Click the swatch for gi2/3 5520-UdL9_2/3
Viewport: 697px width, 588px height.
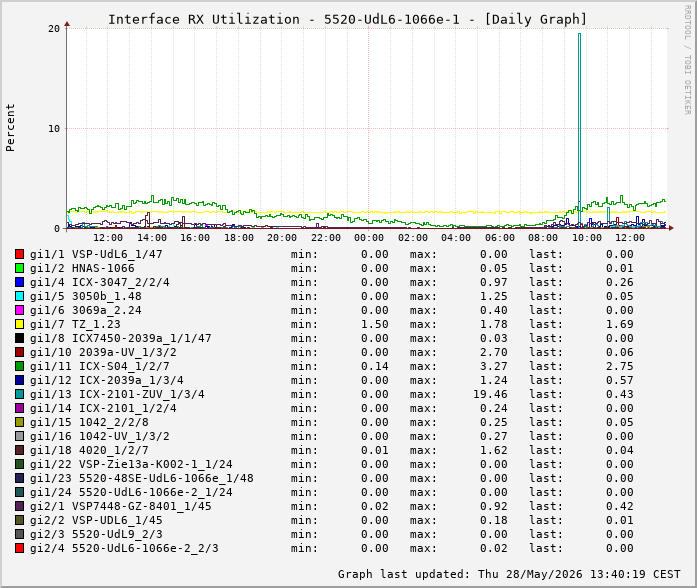pyautogui.click(x=19, y=534)
